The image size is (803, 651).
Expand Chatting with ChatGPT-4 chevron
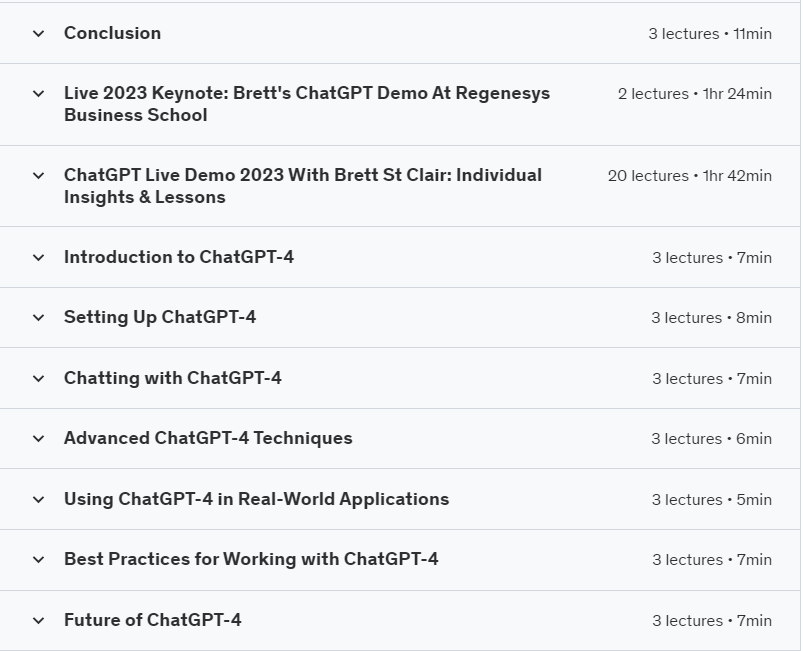[38, 379]
